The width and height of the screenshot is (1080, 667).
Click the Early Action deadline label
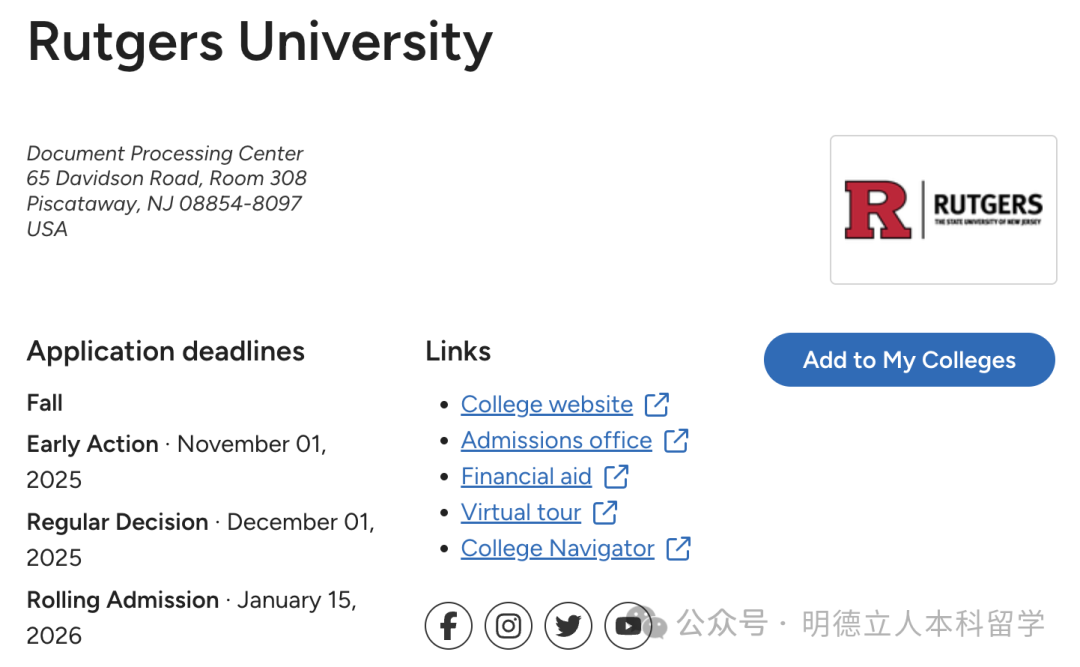(93, 444)
